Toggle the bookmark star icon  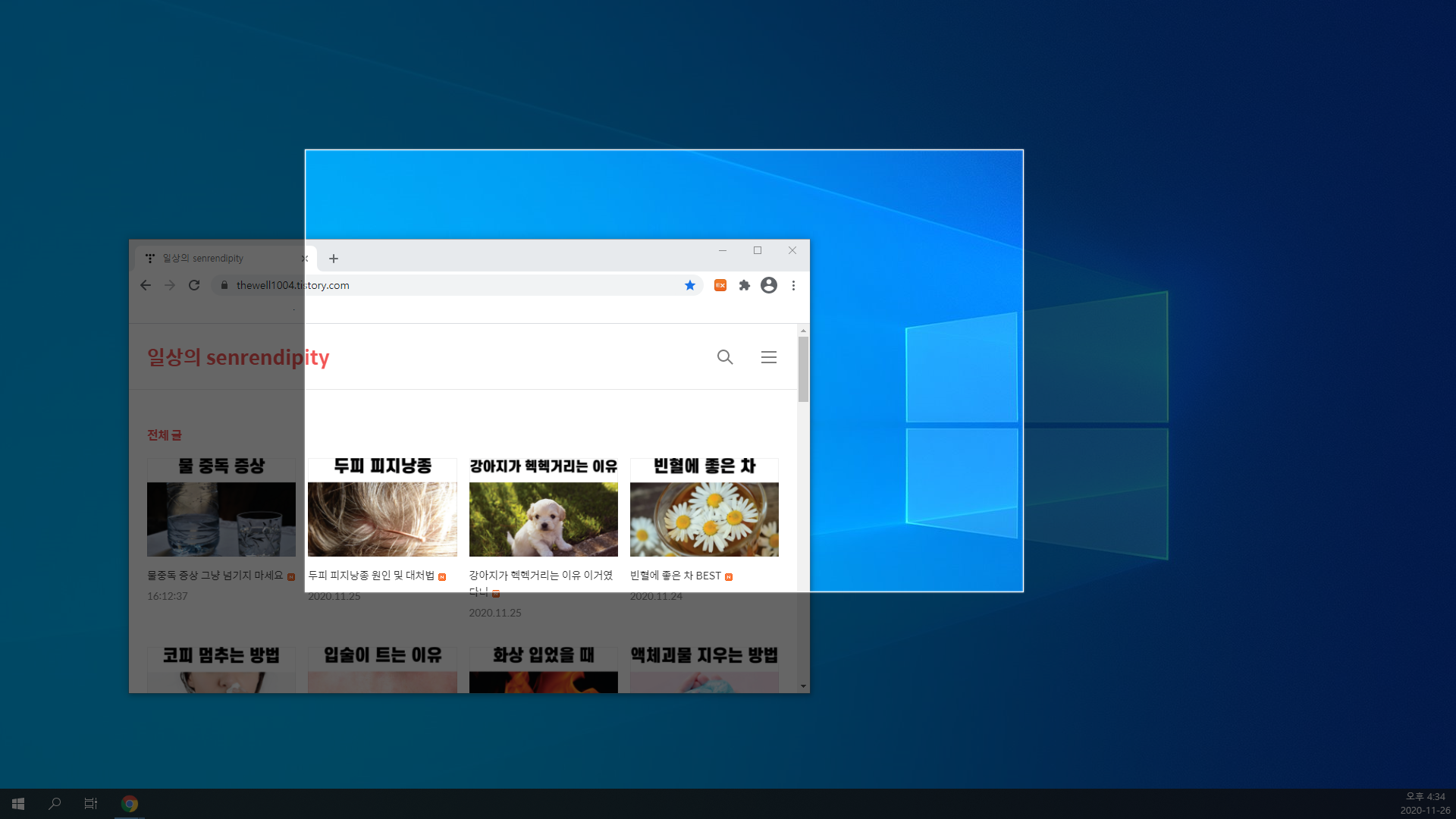tap(690, 285)
